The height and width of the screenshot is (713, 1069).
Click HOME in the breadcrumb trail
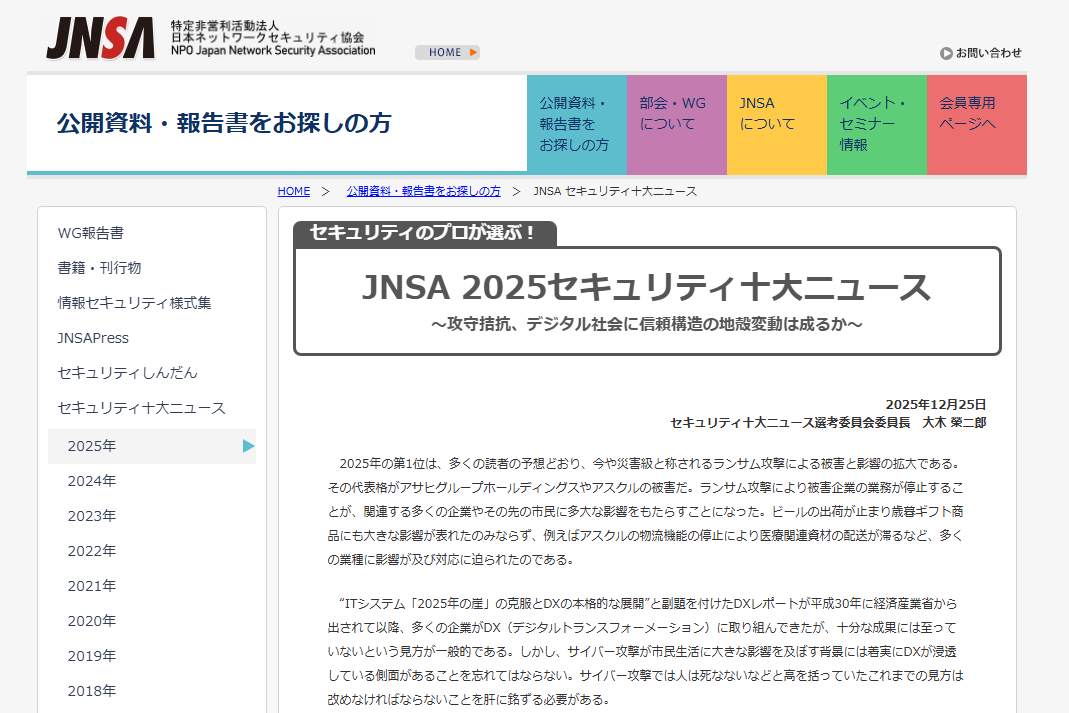(293, 191)
